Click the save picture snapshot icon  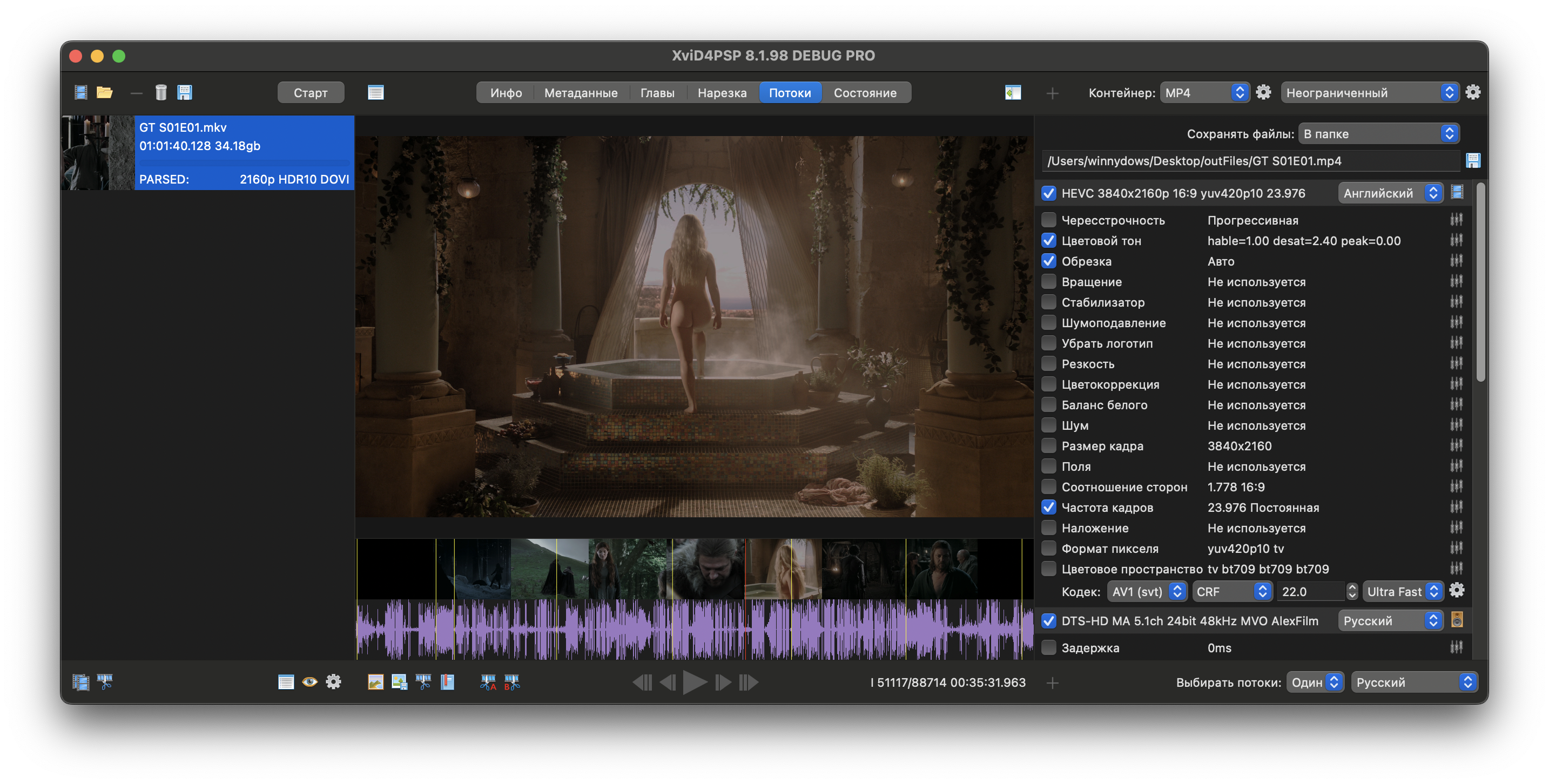pos(399,682)
